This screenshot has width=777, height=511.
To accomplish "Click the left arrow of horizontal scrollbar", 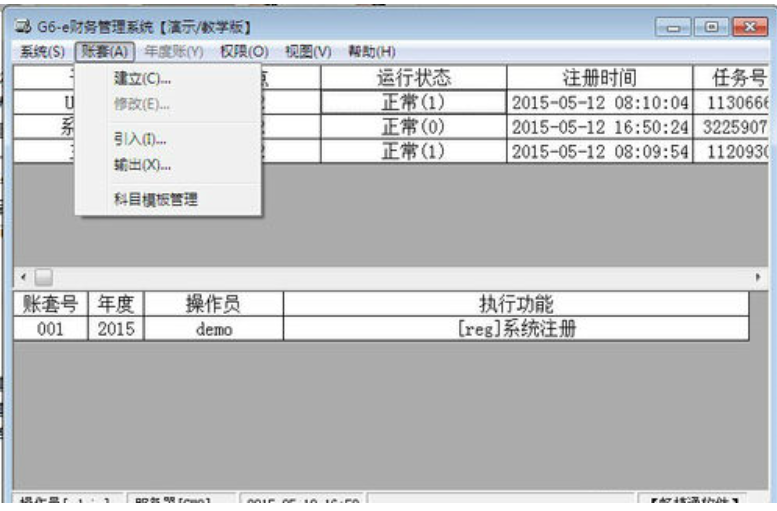I will 23,277.
